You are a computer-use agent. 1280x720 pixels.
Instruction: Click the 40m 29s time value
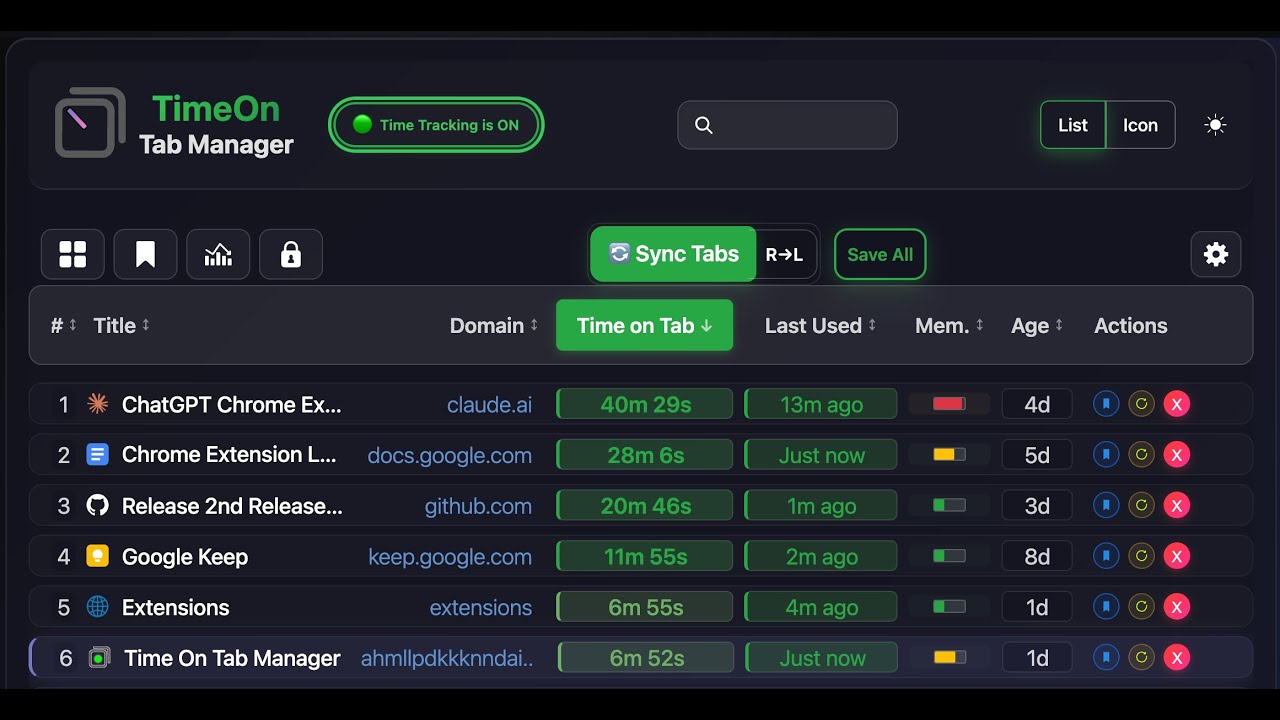pos(645,404)
